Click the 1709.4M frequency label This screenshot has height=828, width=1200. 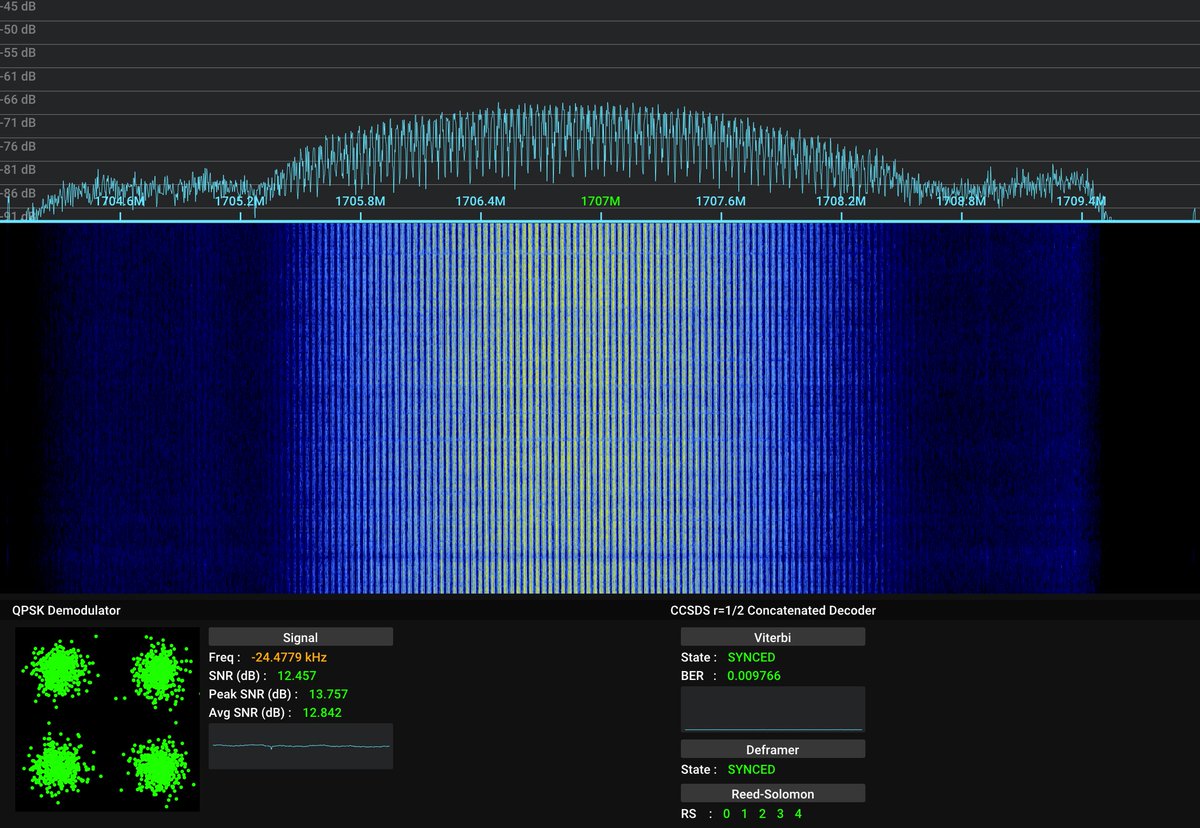[x=1081, y=201]
